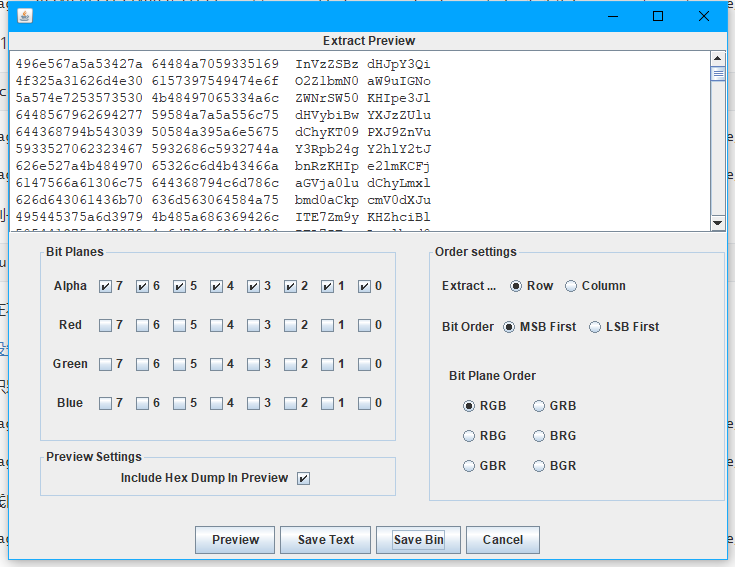The image size is (735, 567).
Task: Tick Blue bit plane 4
Action: tap(217, 403)
